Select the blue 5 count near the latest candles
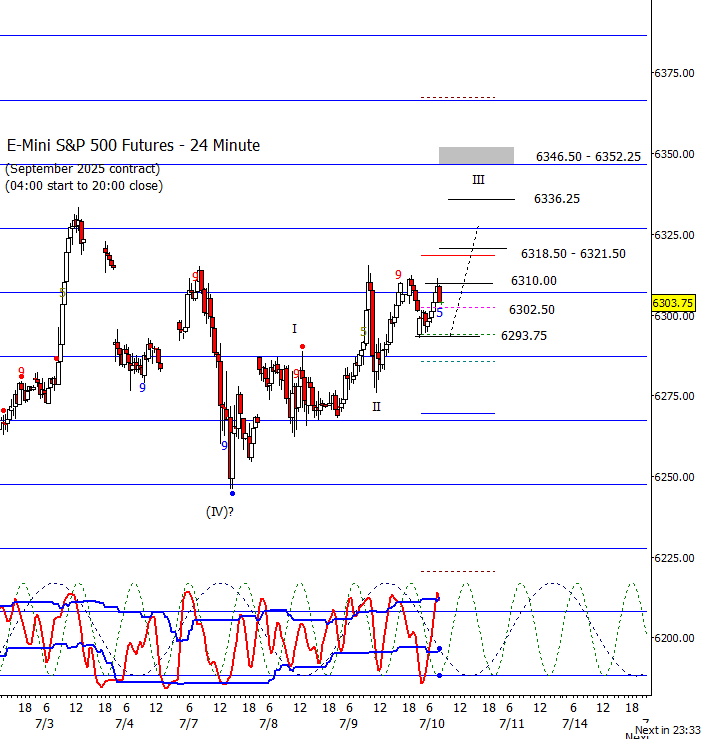The height and width of the screenshot is (739, 707). click(x=440, y=313)
